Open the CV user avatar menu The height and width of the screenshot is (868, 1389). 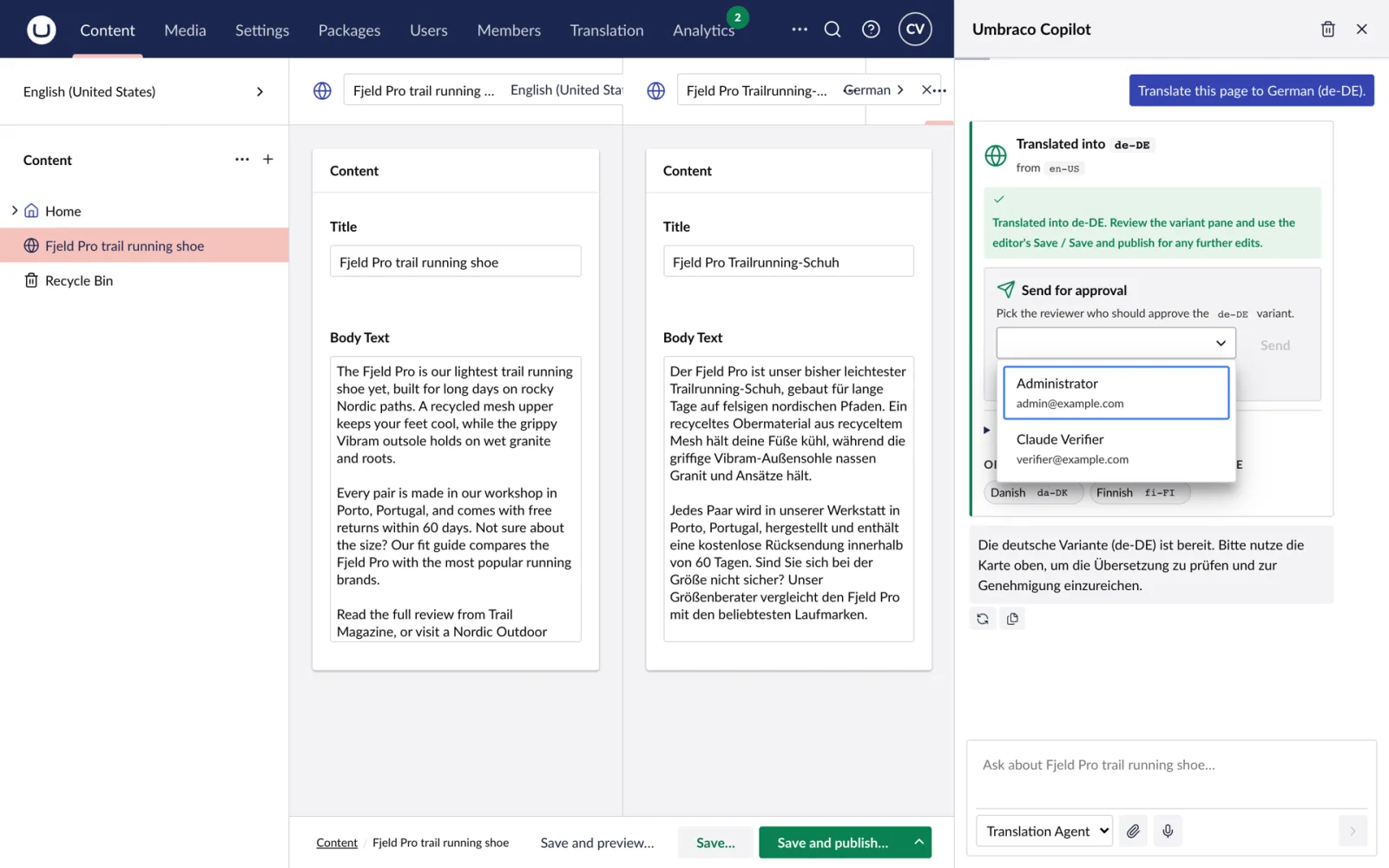coord(915,30)
